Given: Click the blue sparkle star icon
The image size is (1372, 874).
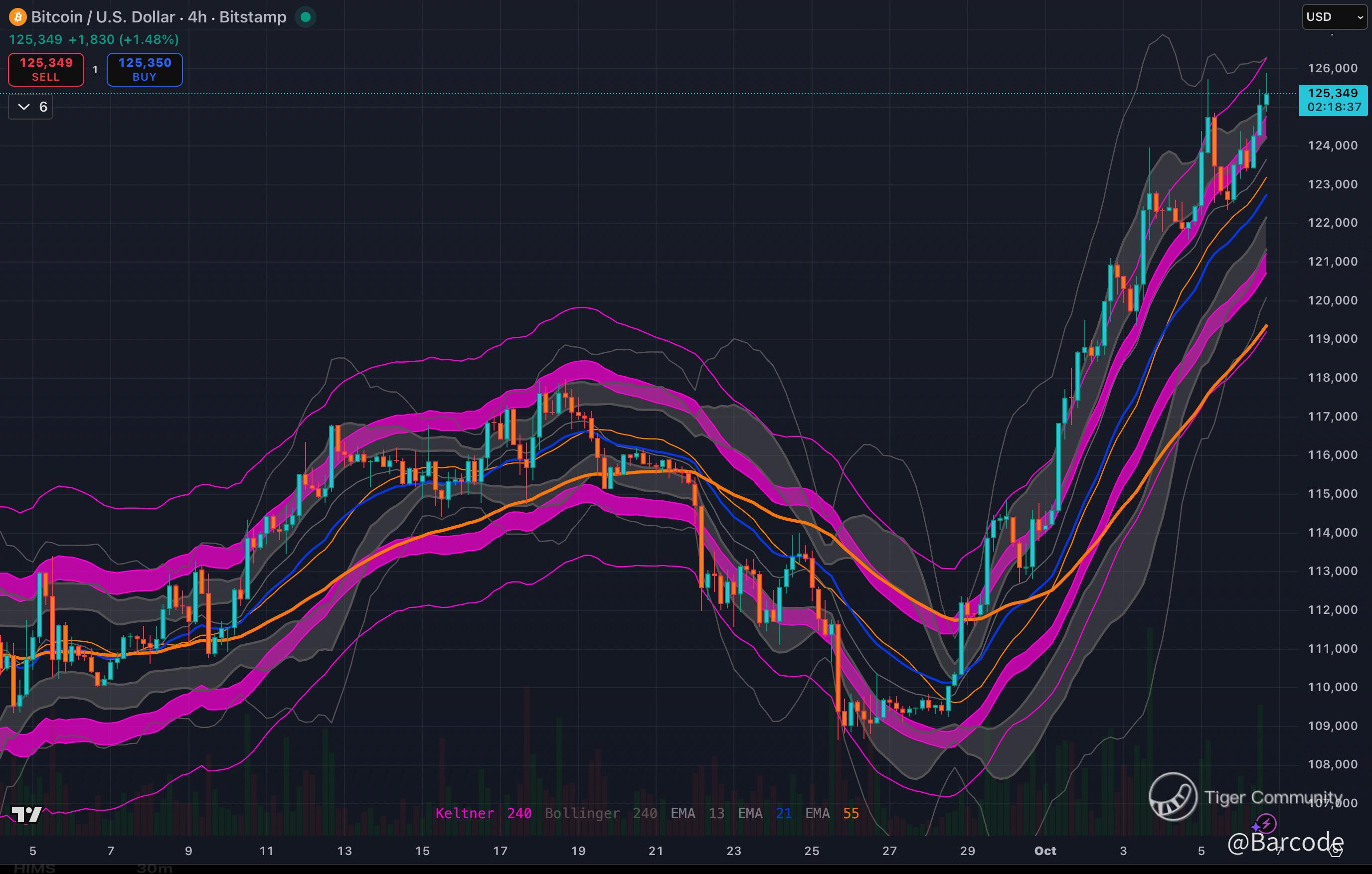Looking at the screenshot, I should (1255, 827).
